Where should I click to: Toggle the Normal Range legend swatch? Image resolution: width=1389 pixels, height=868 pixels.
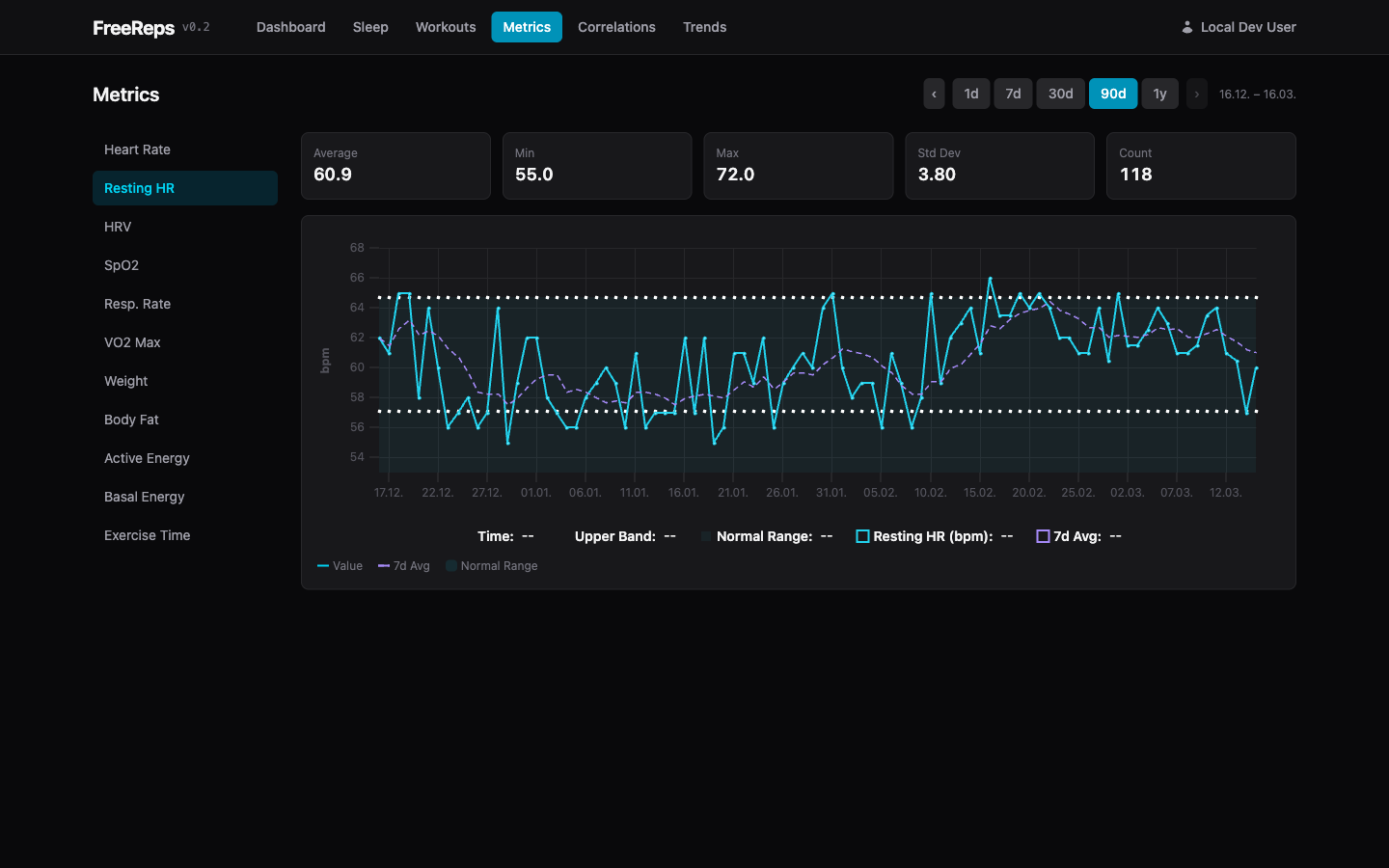point(491,566)
